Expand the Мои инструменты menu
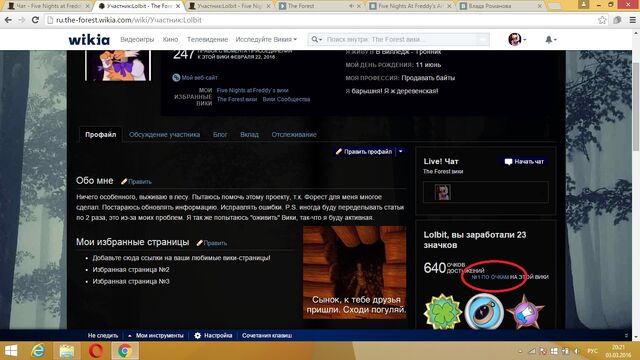Screen dimensions: 640x360 tap(156, 336)
